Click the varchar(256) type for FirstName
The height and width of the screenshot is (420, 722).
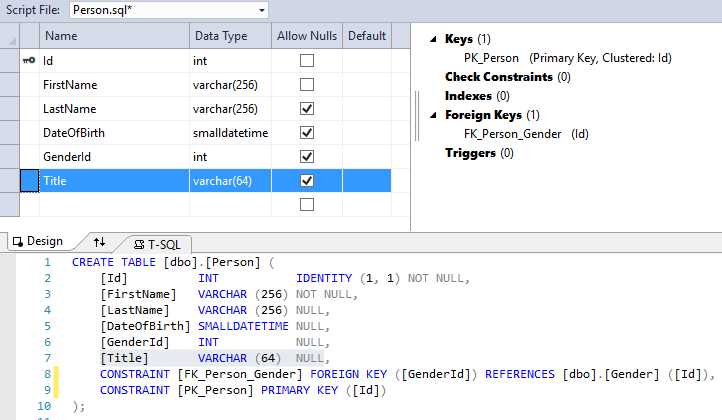pyautogui.click(x=230, y=84)
